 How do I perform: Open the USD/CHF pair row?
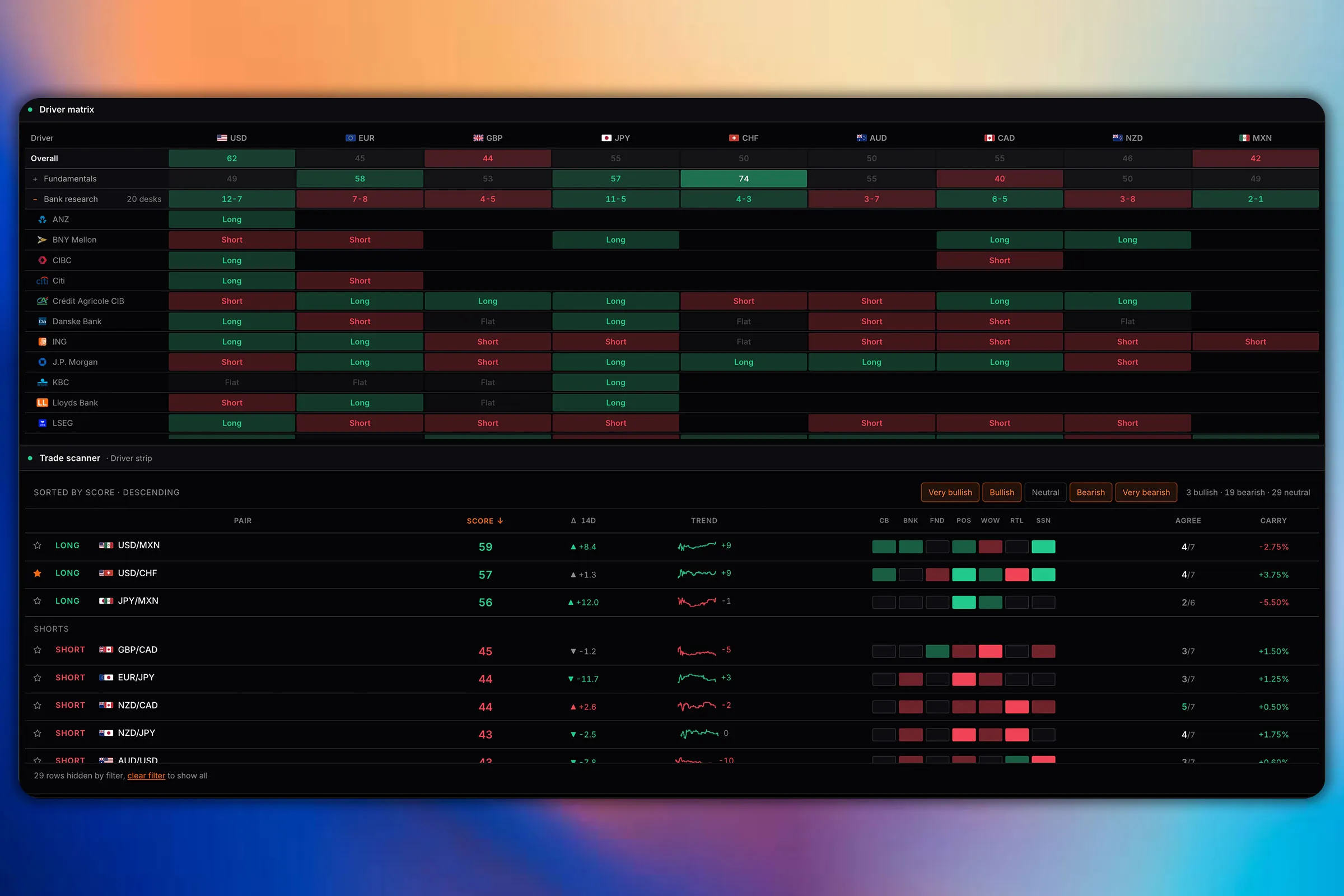[672, 575]
